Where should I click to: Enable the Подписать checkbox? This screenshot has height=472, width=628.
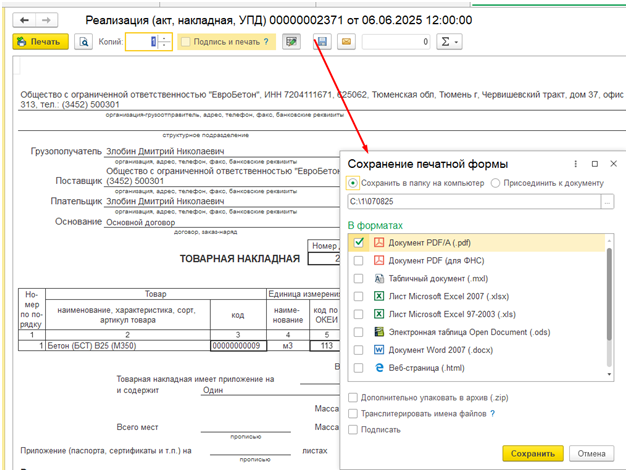(x=353, y=430)
